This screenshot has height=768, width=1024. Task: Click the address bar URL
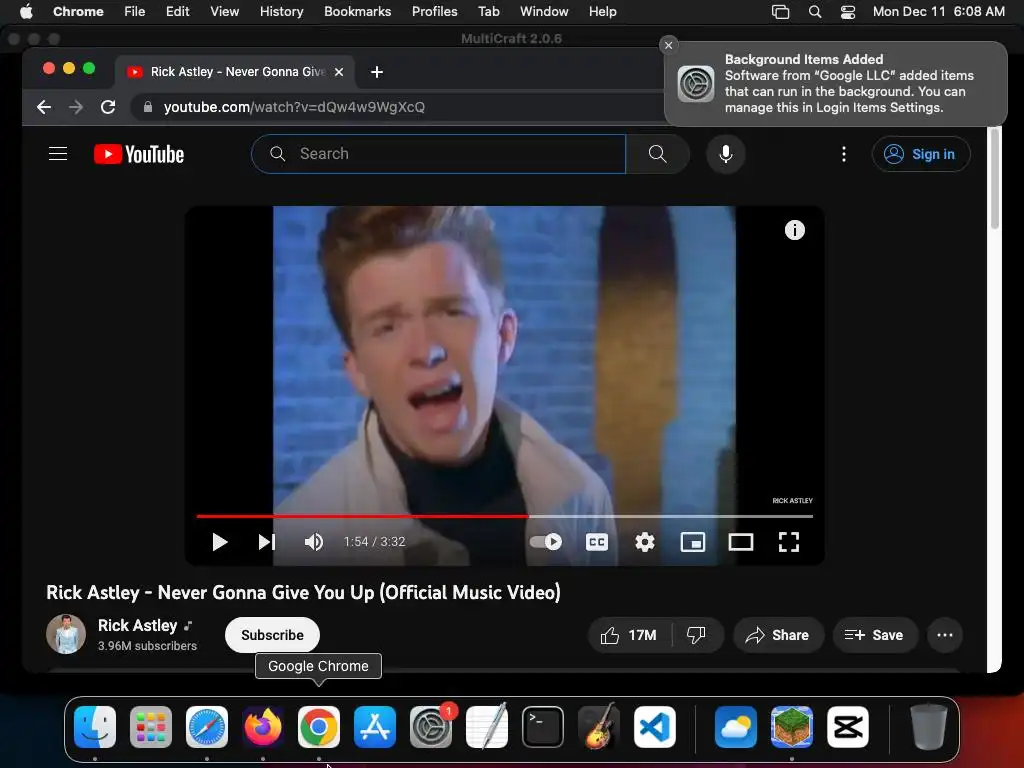(294, 107)
